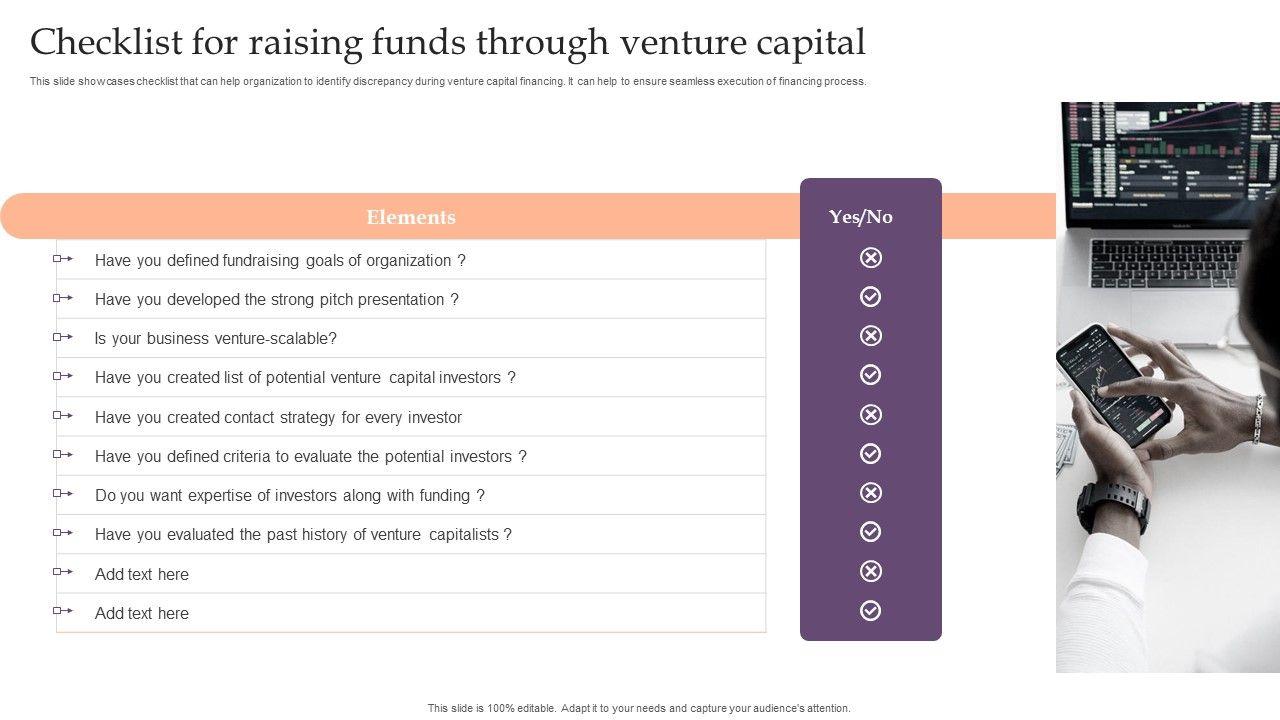Click the X icon beside fundraising goals row

click(871, 258)
